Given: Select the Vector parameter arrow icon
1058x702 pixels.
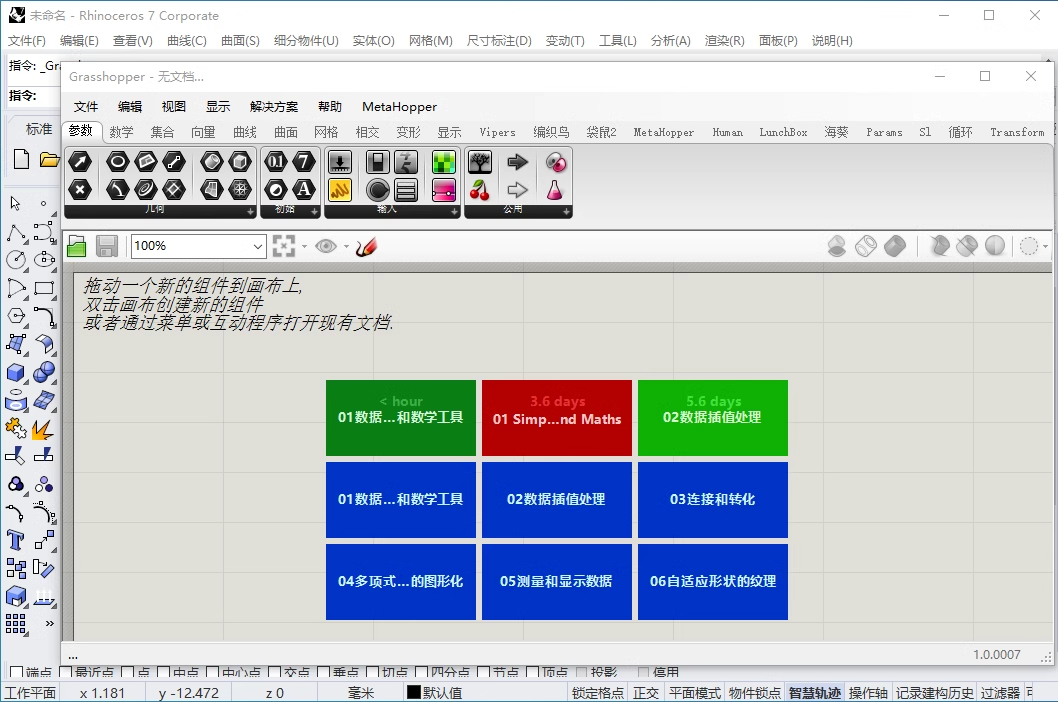Looking at the screenshot, I should [80, 162].
